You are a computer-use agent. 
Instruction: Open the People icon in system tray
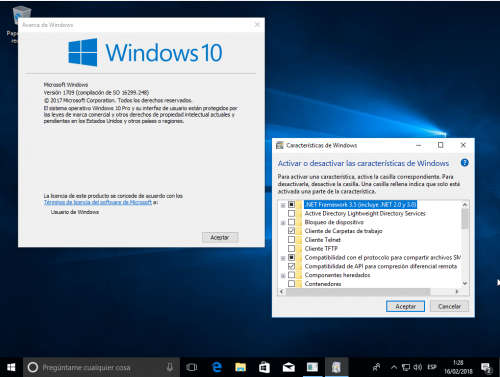click(x=376, y=367)
